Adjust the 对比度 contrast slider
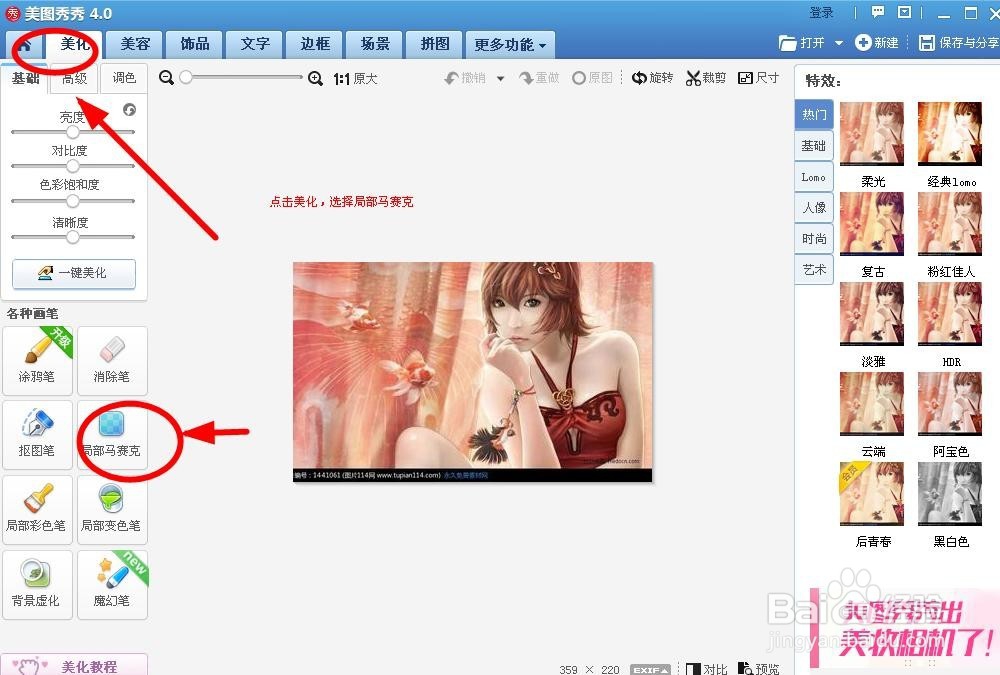 pyautogui.click(x=73, y=166)
